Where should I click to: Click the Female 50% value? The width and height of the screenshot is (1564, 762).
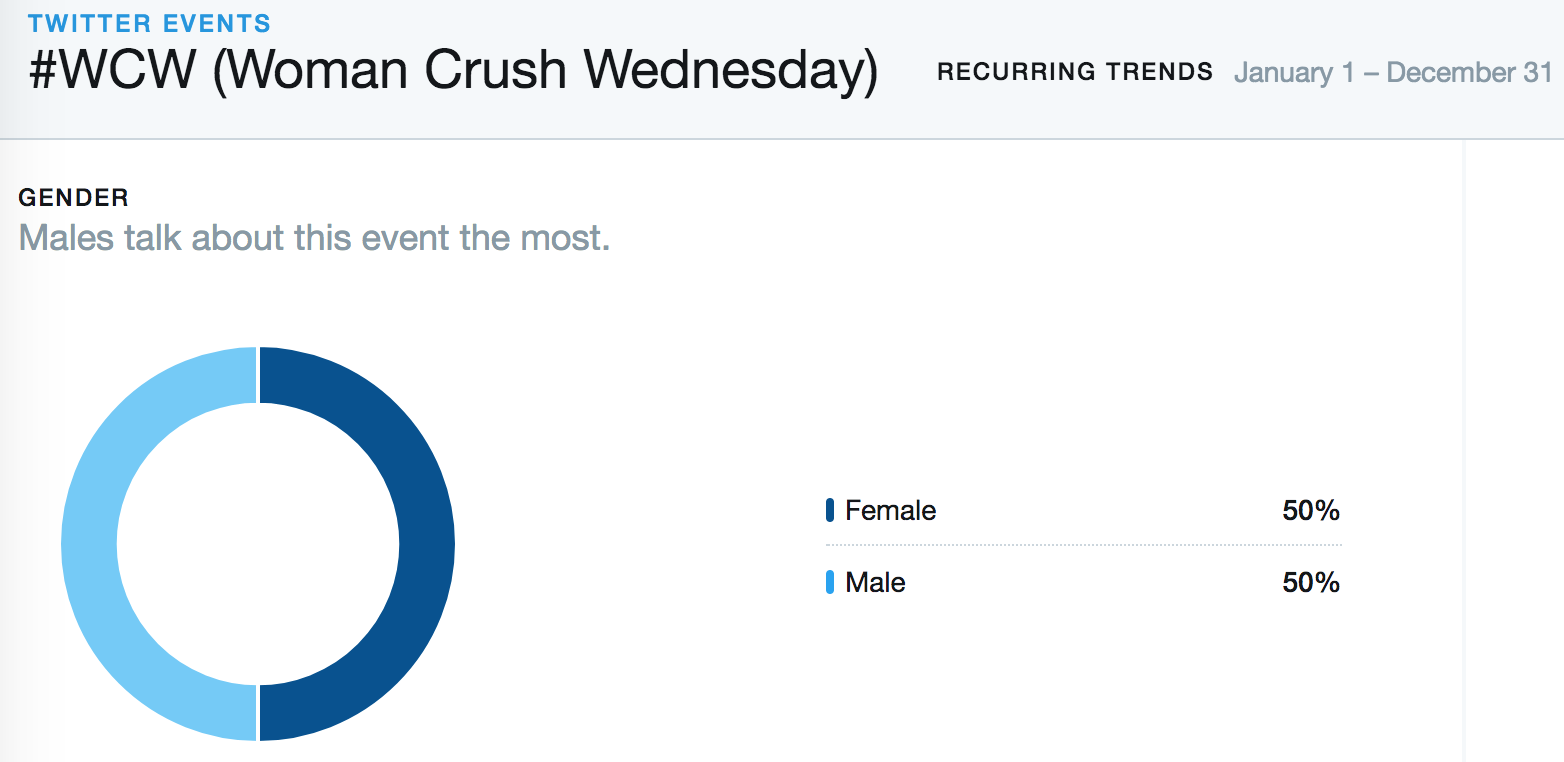[1311, 511]
